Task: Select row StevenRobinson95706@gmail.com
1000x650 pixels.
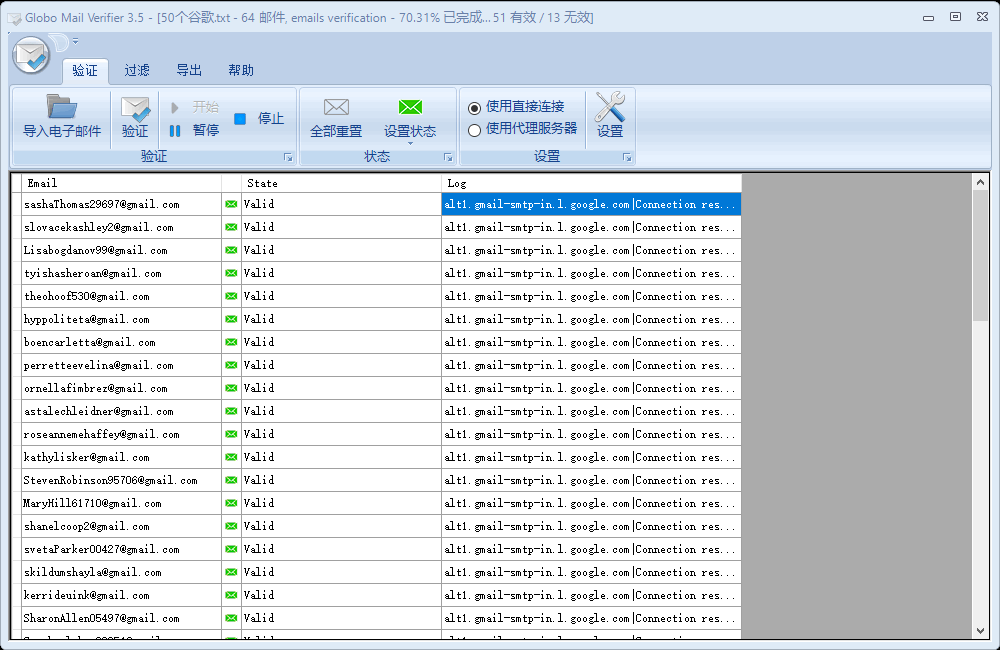Action: pyautogui.click(x=376, y=480)
